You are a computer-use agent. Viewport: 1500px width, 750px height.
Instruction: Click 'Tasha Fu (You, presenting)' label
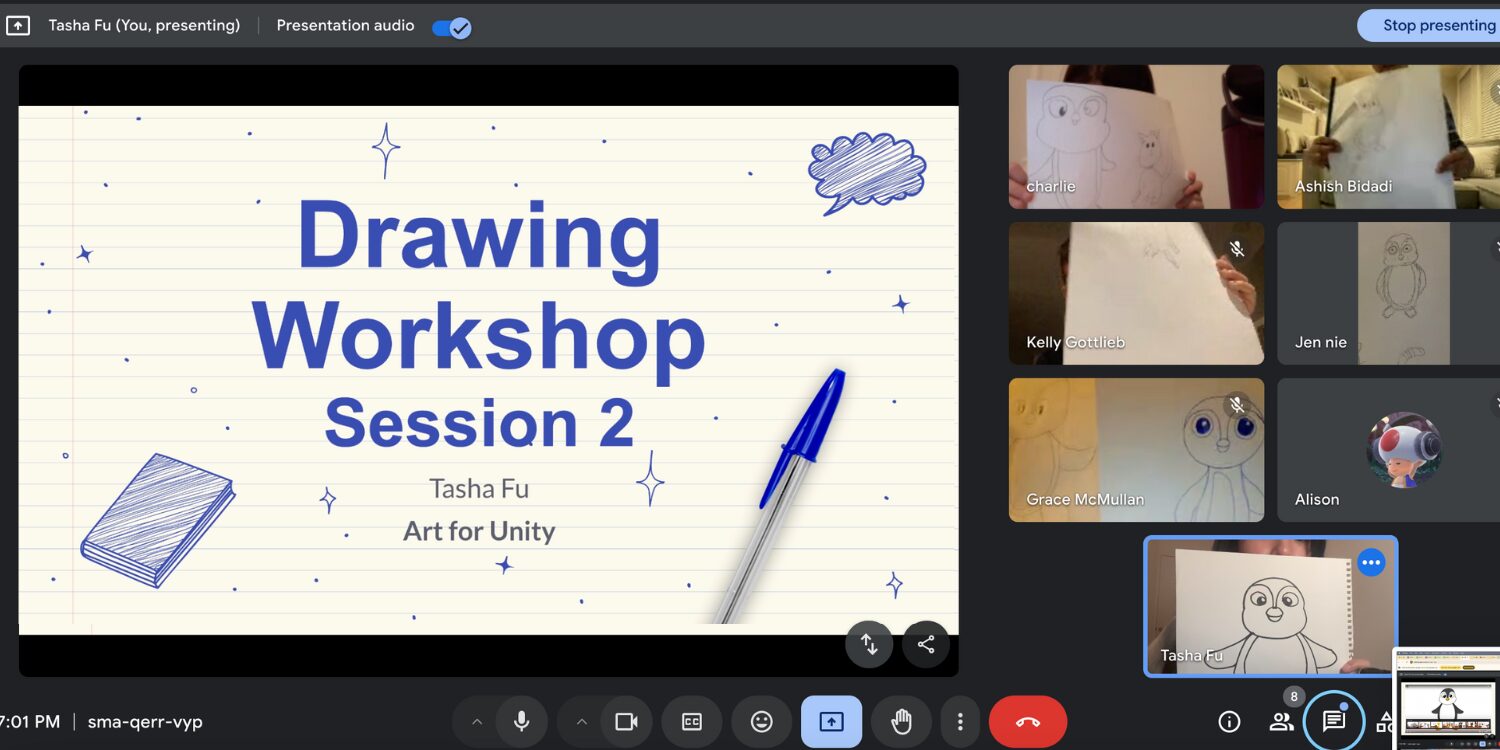(144, 26)
